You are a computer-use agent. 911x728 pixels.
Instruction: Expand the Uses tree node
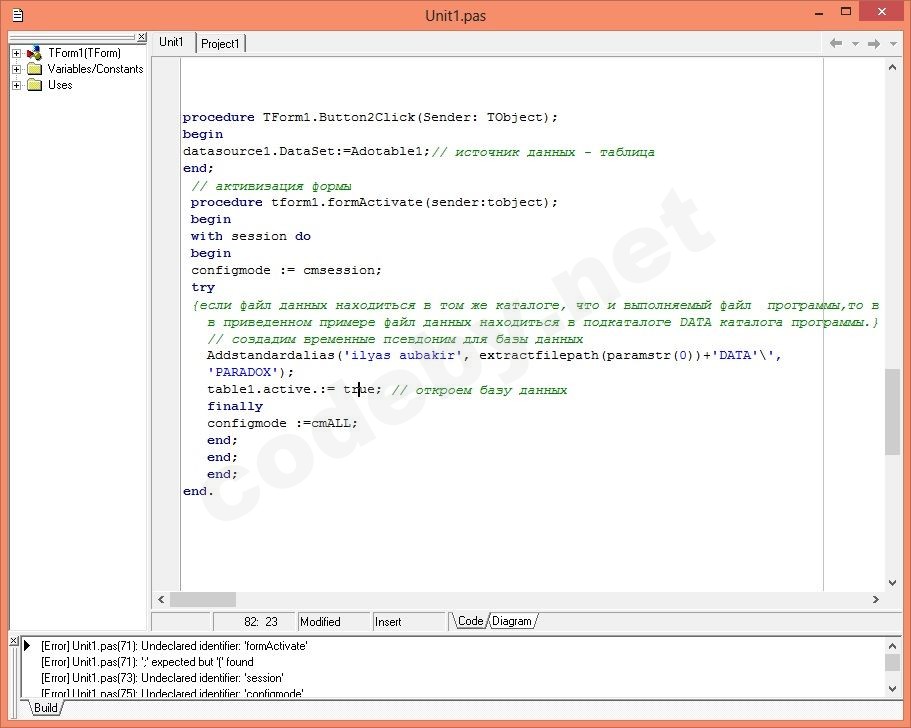(17, 85)
